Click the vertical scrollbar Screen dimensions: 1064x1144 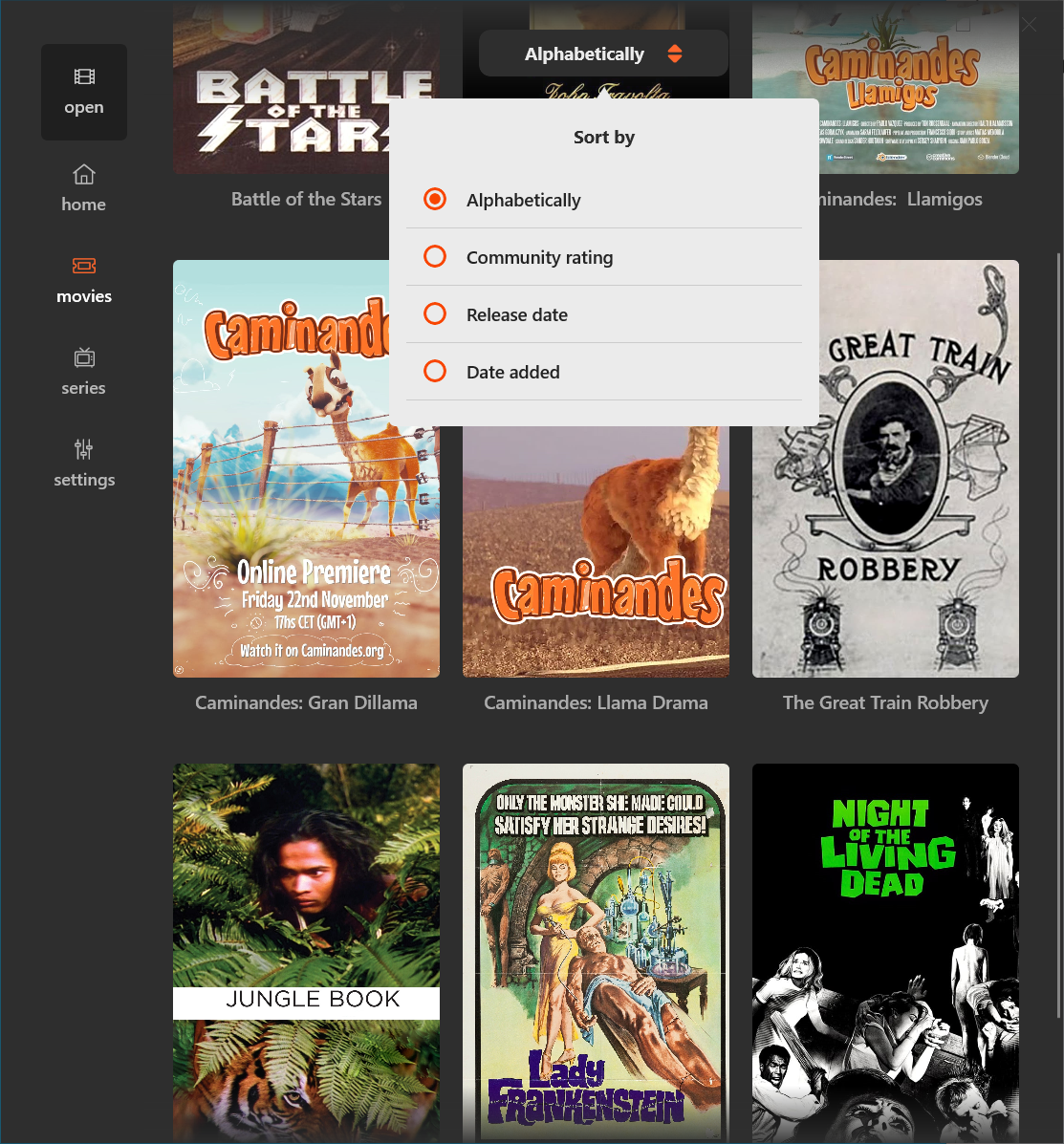1059,635
